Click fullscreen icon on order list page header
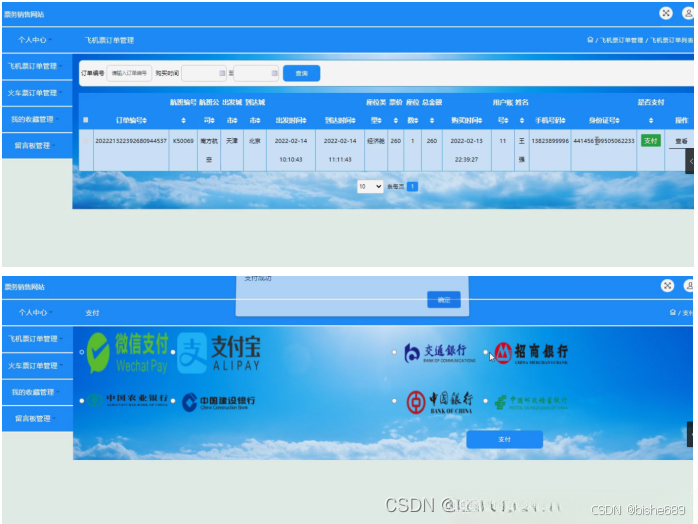This screenshot has width=698, height=524. [666, 13]
